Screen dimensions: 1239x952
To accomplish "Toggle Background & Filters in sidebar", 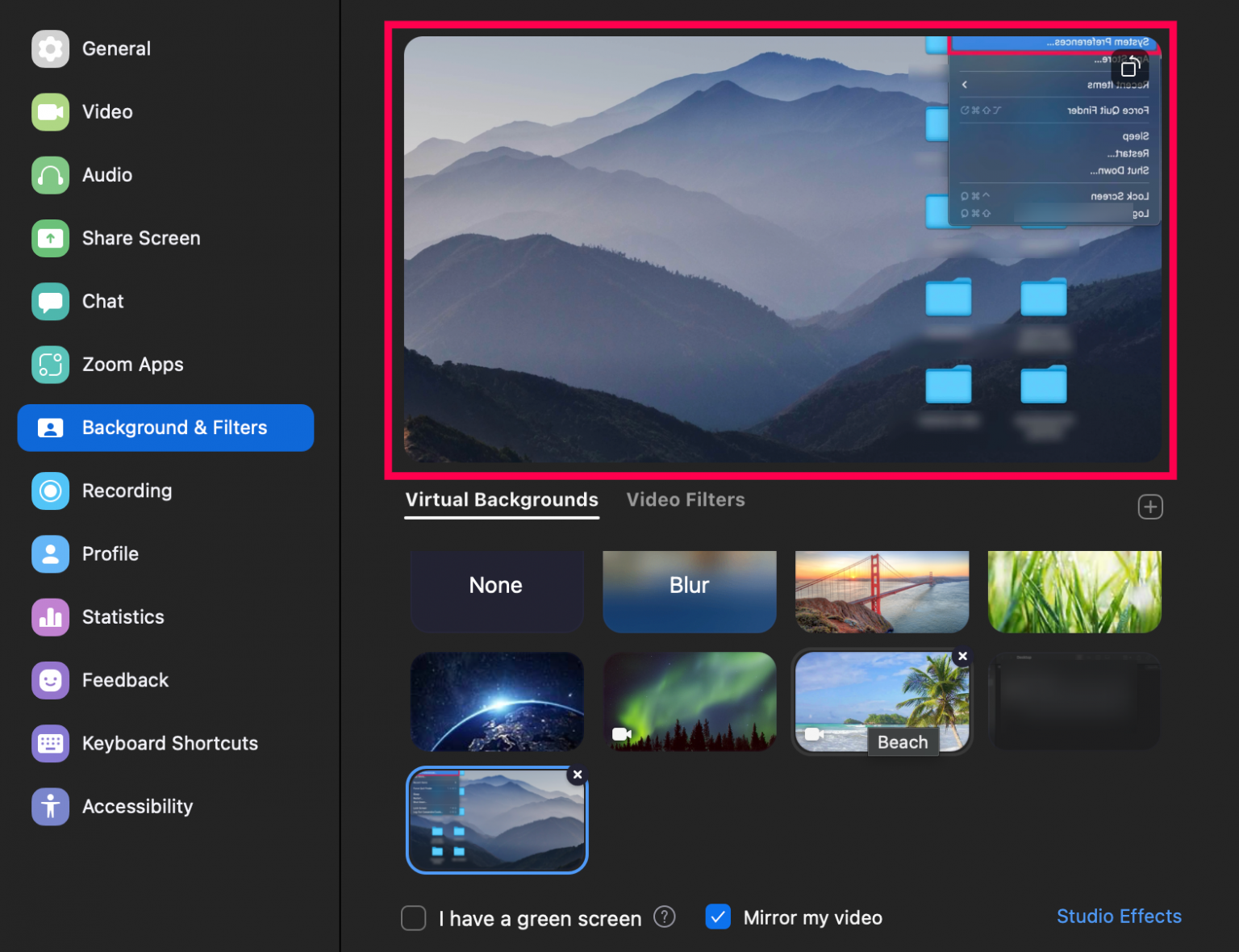I will coord(165,428).
